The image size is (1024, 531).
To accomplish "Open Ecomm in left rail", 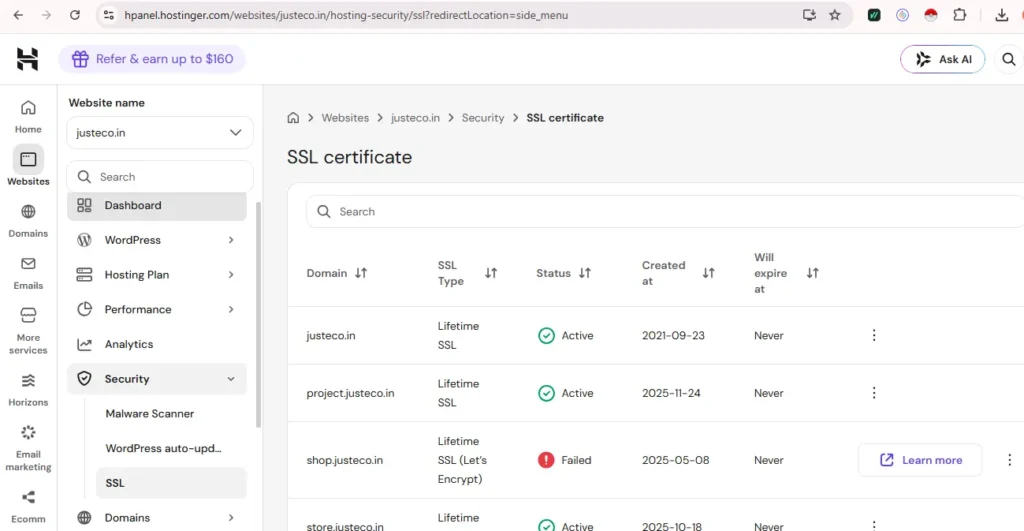I will pos(28,507).
